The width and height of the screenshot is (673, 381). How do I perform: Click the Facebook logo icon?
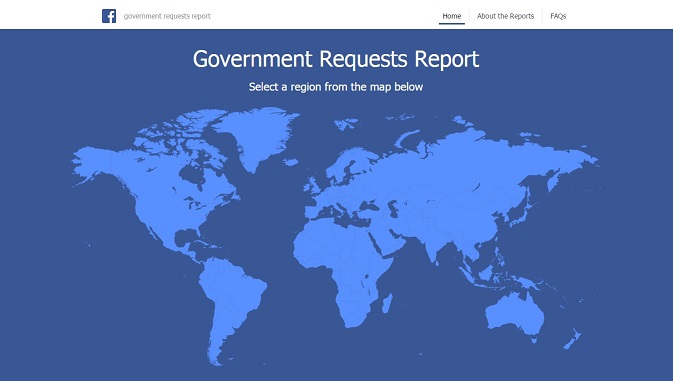[x=109, y=16]
